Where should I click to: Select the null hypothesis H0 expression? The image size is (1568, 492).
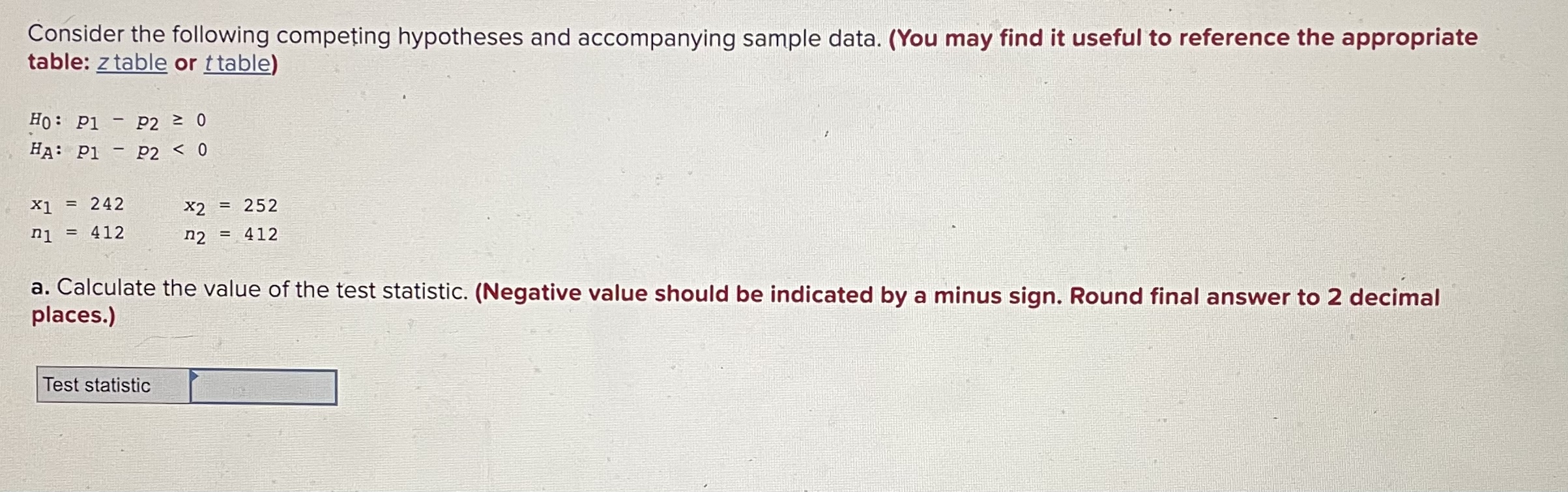coord(116,121)
